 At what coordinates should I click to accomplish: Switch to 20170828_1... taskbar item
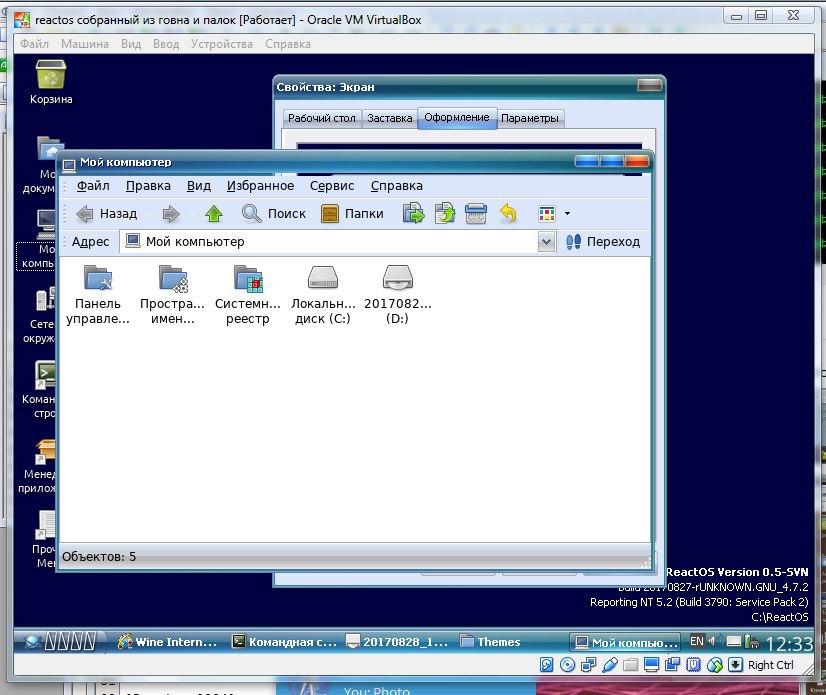point(397,642)
